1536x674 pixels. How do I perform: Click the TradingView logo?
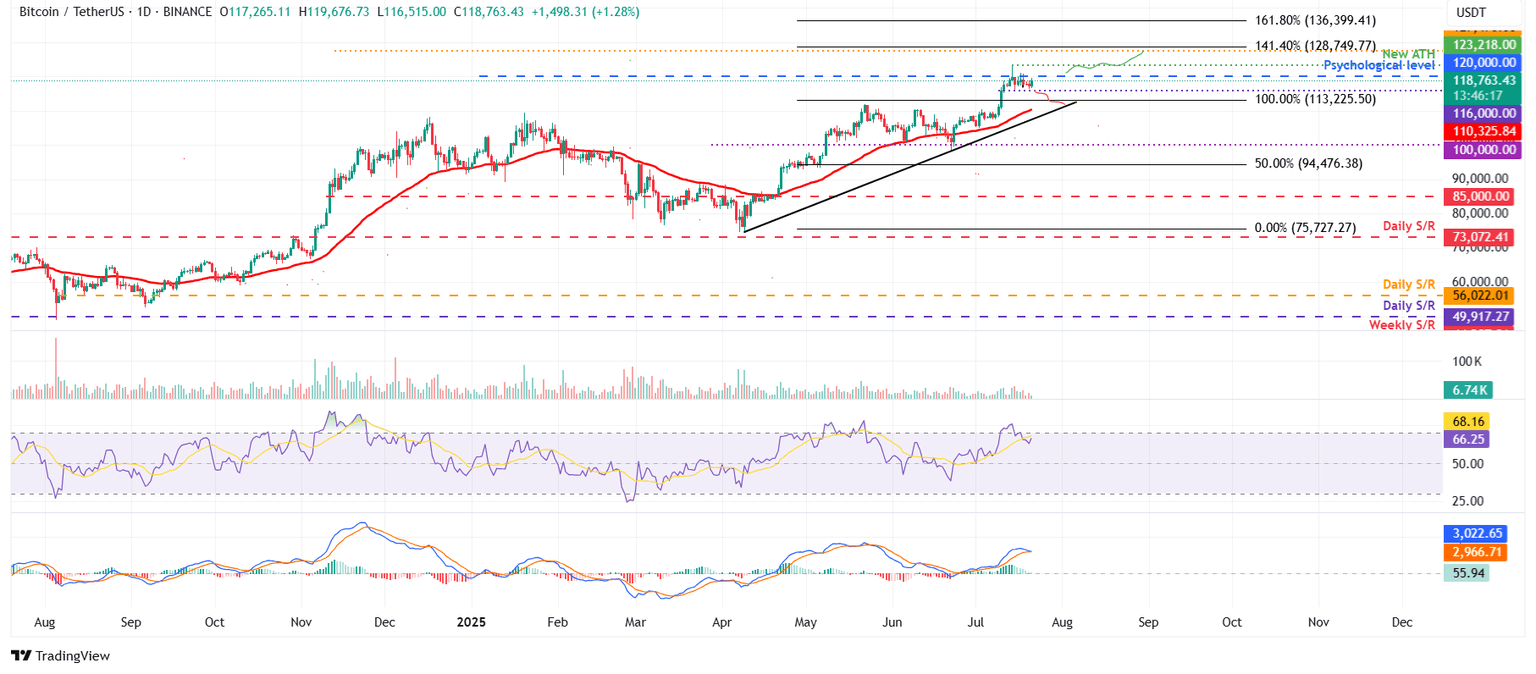[60, 656]
